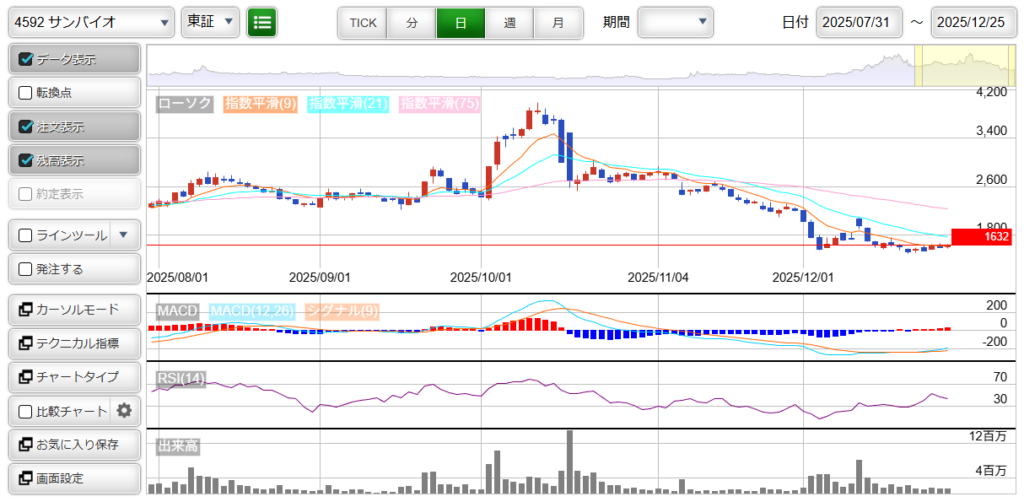Toggle the 注文表示 checkbox
The width and height of the screenshot is (1024, 502).
click(27, 127)
